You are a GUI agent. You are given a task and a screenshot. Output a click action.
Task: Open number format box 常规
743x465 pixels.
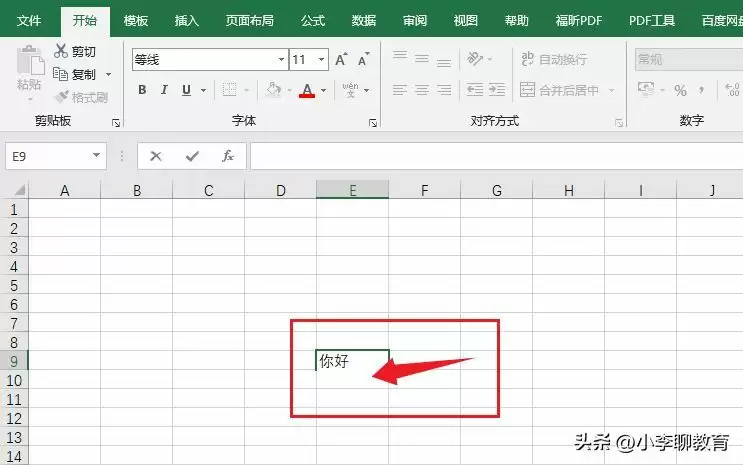pos(689,60)
